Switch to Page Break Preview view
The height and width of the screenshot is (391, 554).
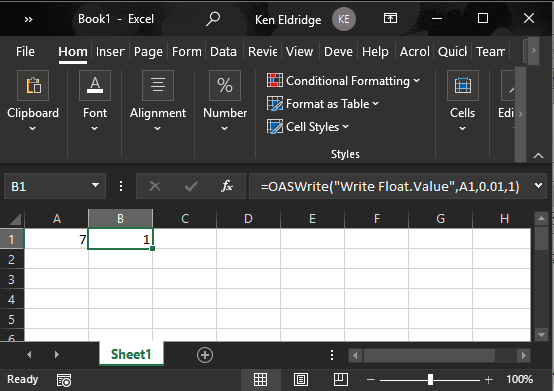(x=341, y=380)
